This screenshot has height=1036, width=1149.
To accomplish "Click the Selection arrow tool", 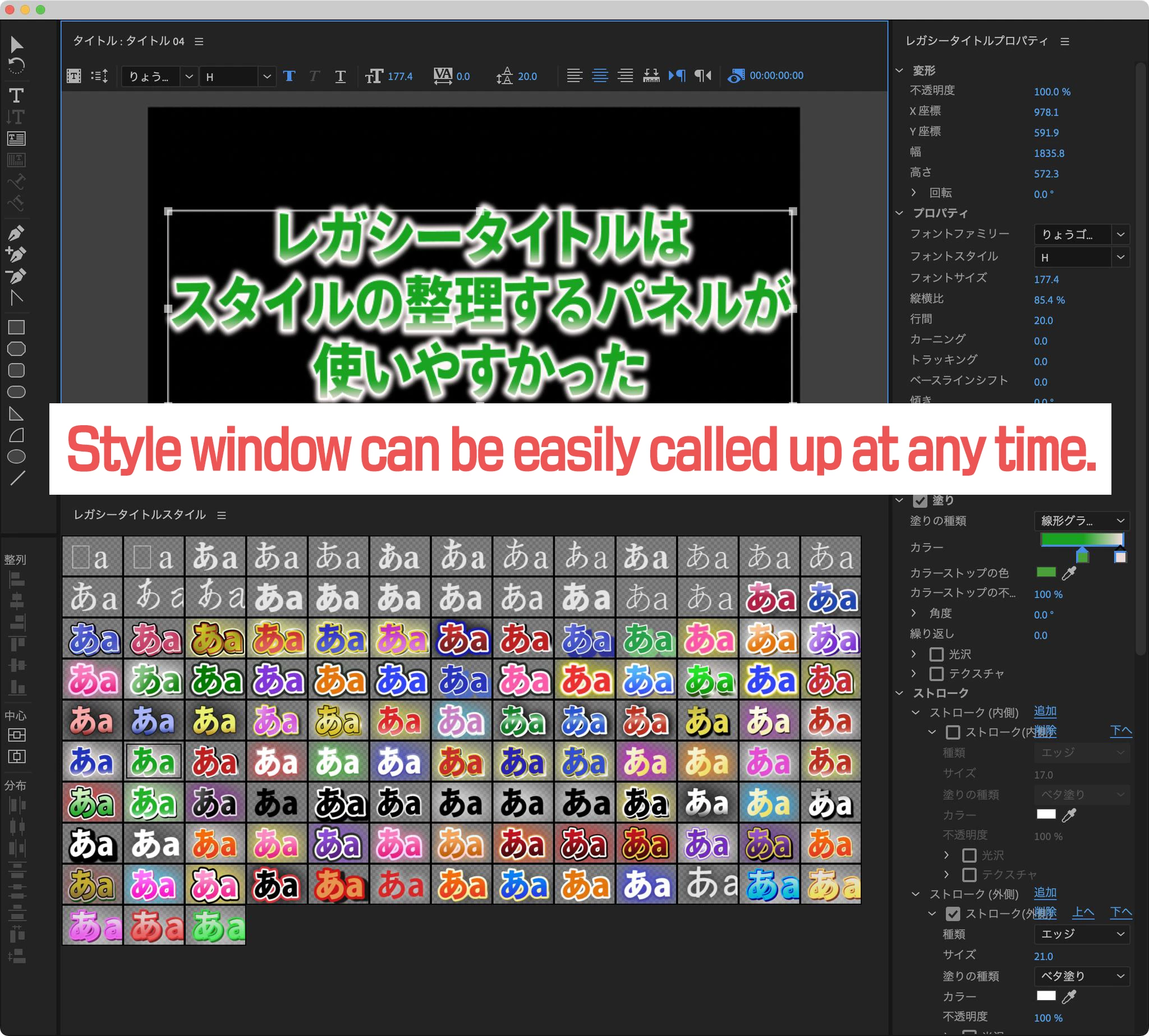I will (16, 44).
